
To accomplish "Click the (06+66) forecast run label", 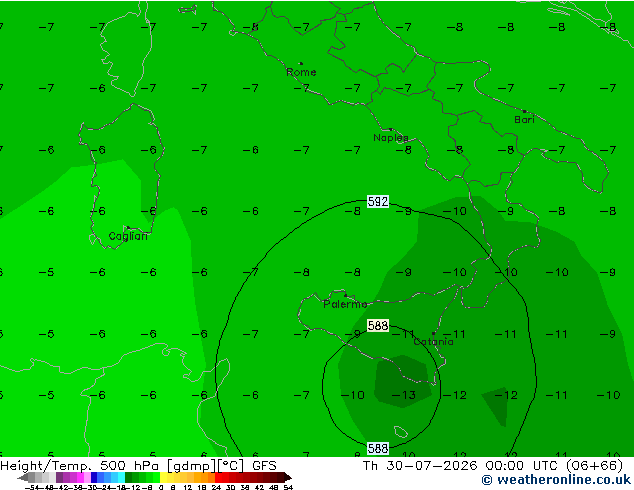I will click(594, 465).
